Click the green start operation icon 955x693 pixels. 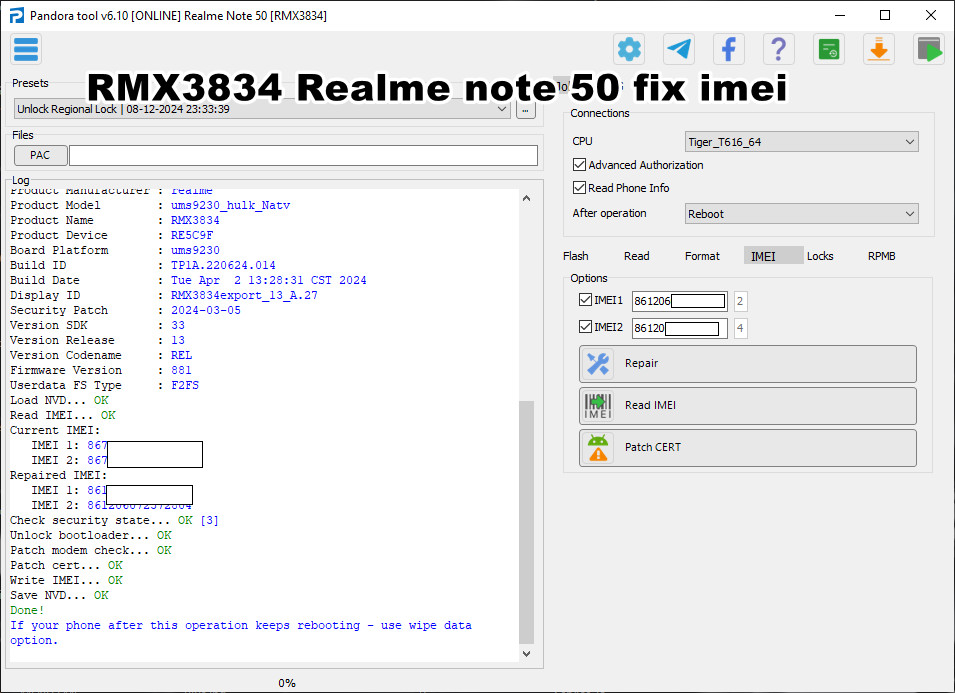tap(928, 48)
